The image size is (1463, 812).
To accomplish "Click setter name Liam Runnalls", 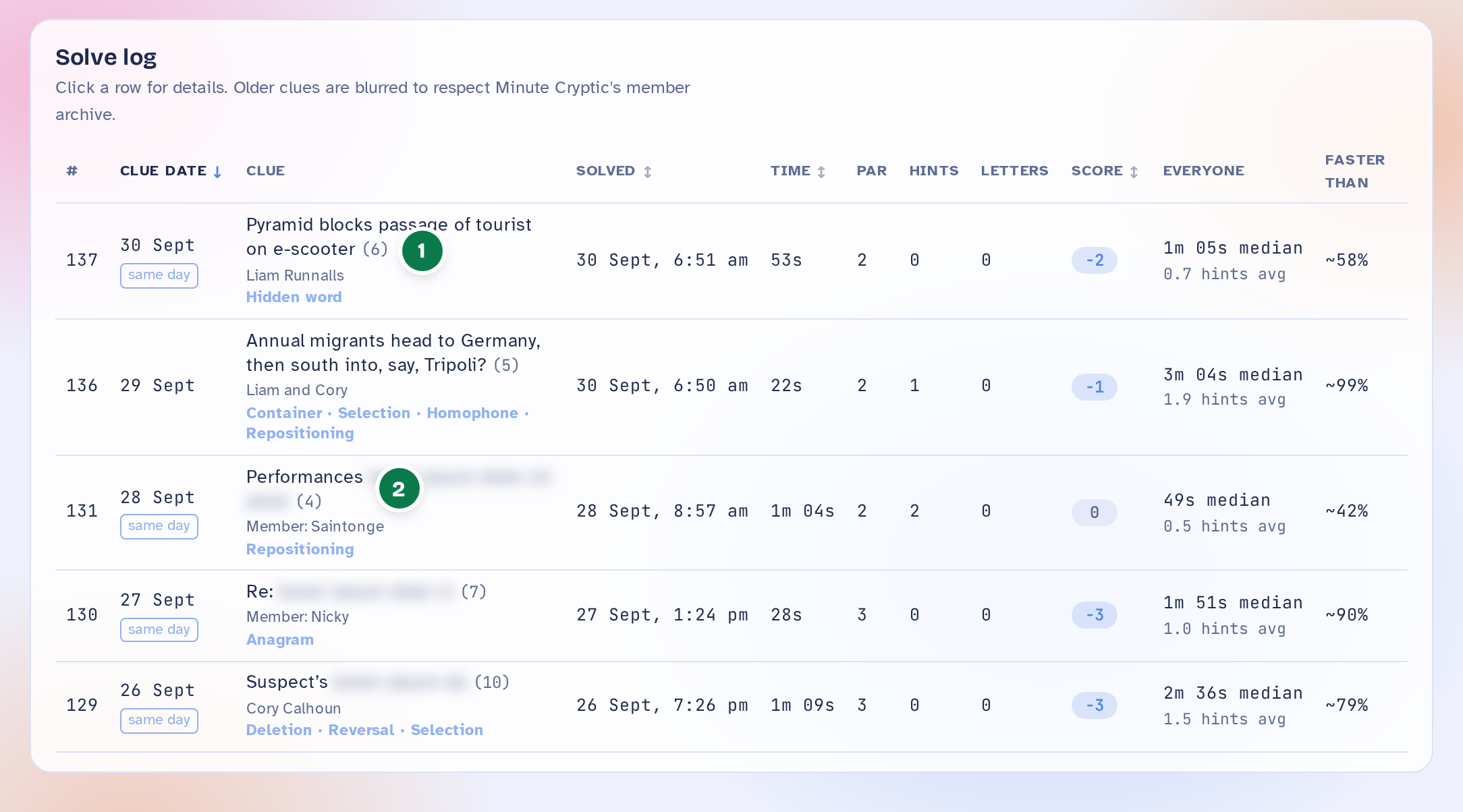I will coord(295,275).
